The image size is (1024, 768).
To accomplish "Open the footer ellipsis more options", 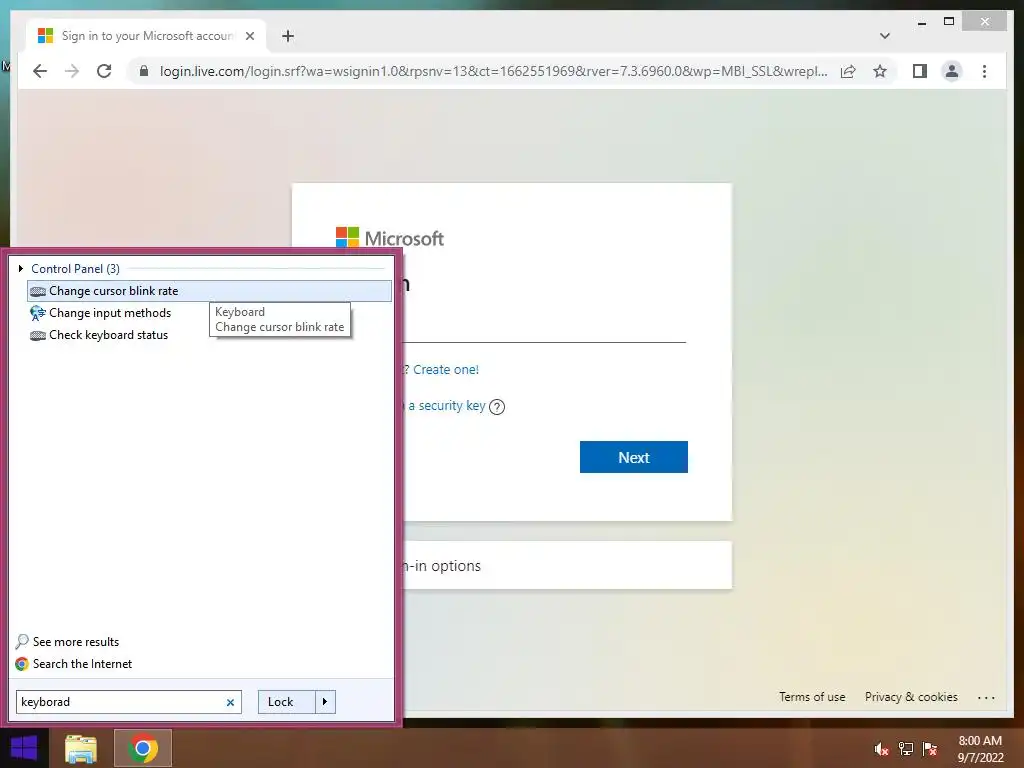I will coord(986,697).
